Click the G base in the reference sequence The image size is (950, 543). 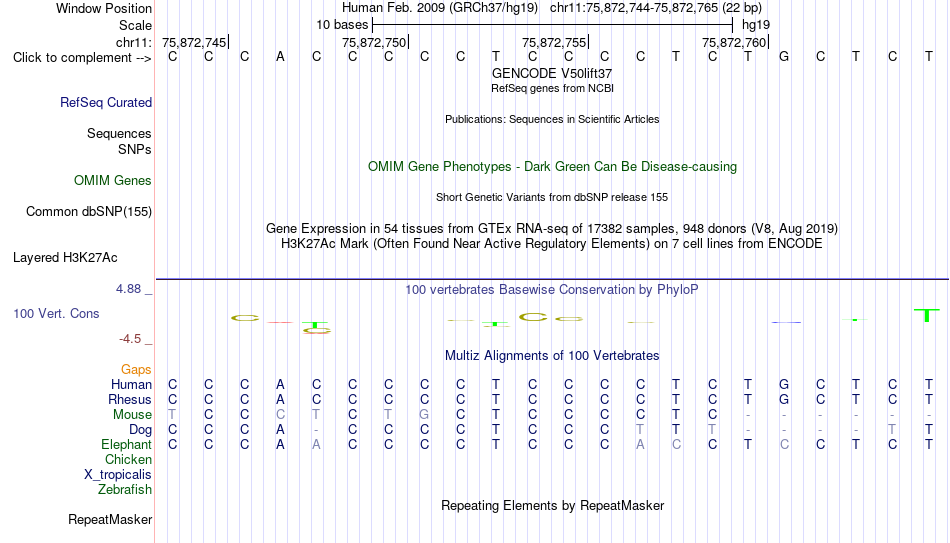pos(784,57)
